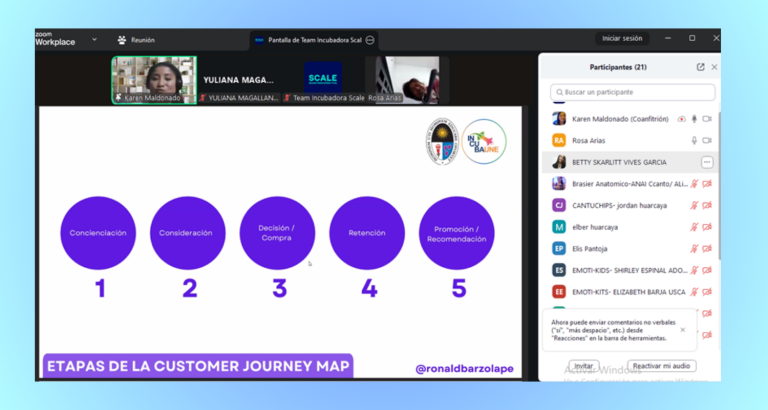This screenshot has width=768, height=410.
Task: Click Reactivar mi audio button
Action: coord(663,366)
